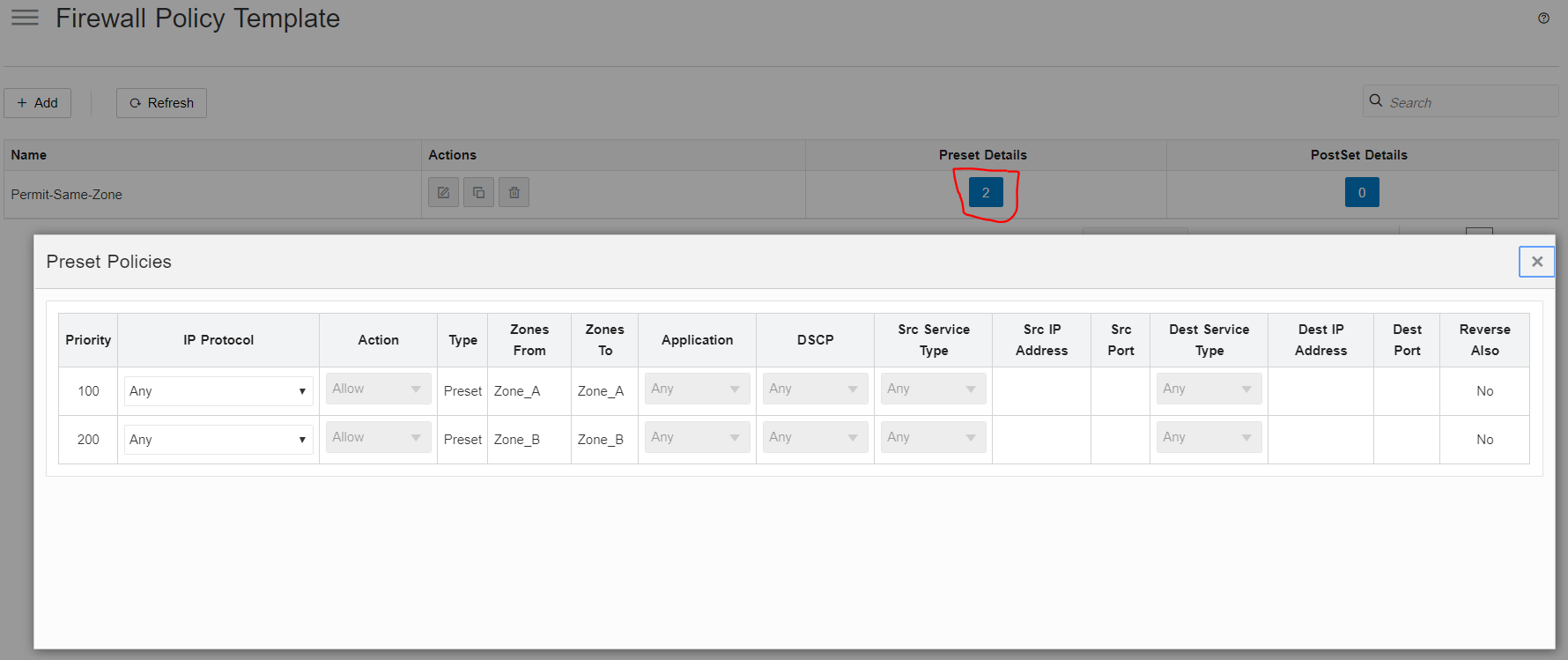Open Action dropdown in priority 100 row
Viewport: 1568px width, 660px height.
tap(378, 389)
